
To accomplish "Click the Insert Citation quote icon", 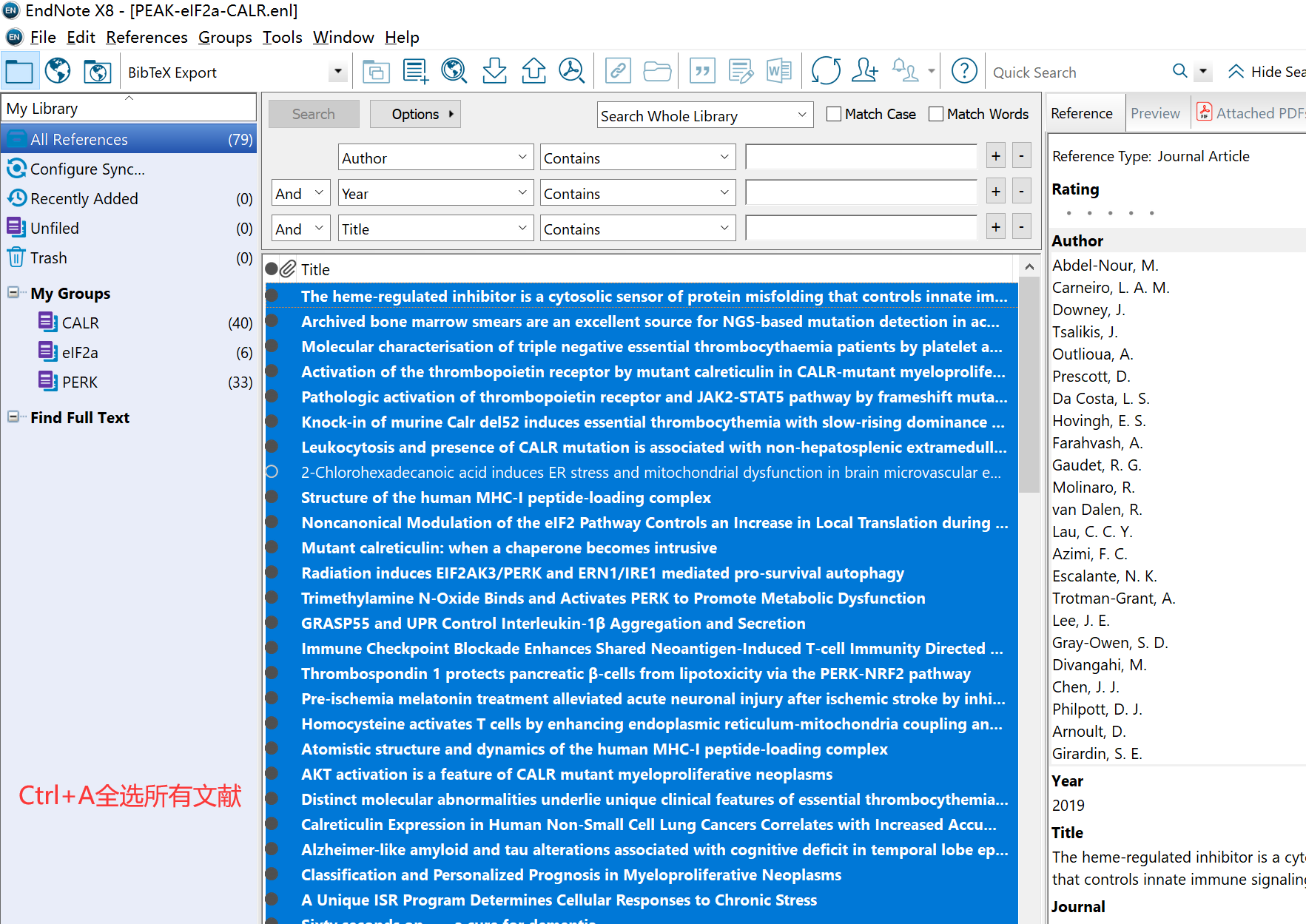I will [702, 72].
